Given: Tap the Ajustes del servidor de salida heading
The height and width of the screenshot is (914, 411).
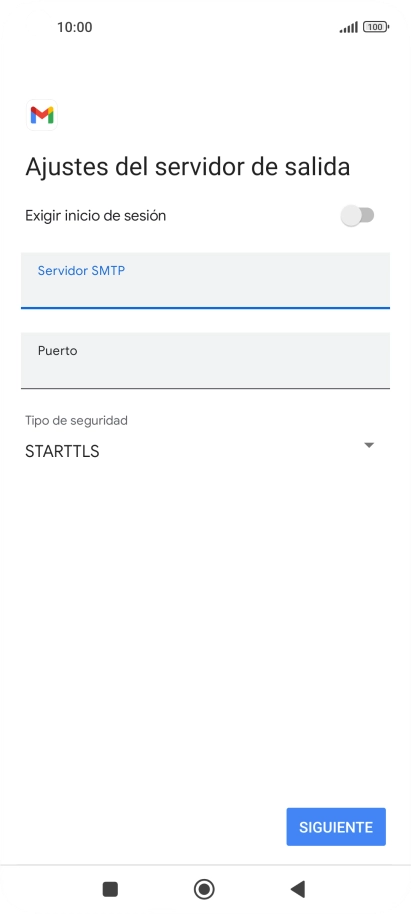Looking at the screenshot, I should tap(188, 167).
